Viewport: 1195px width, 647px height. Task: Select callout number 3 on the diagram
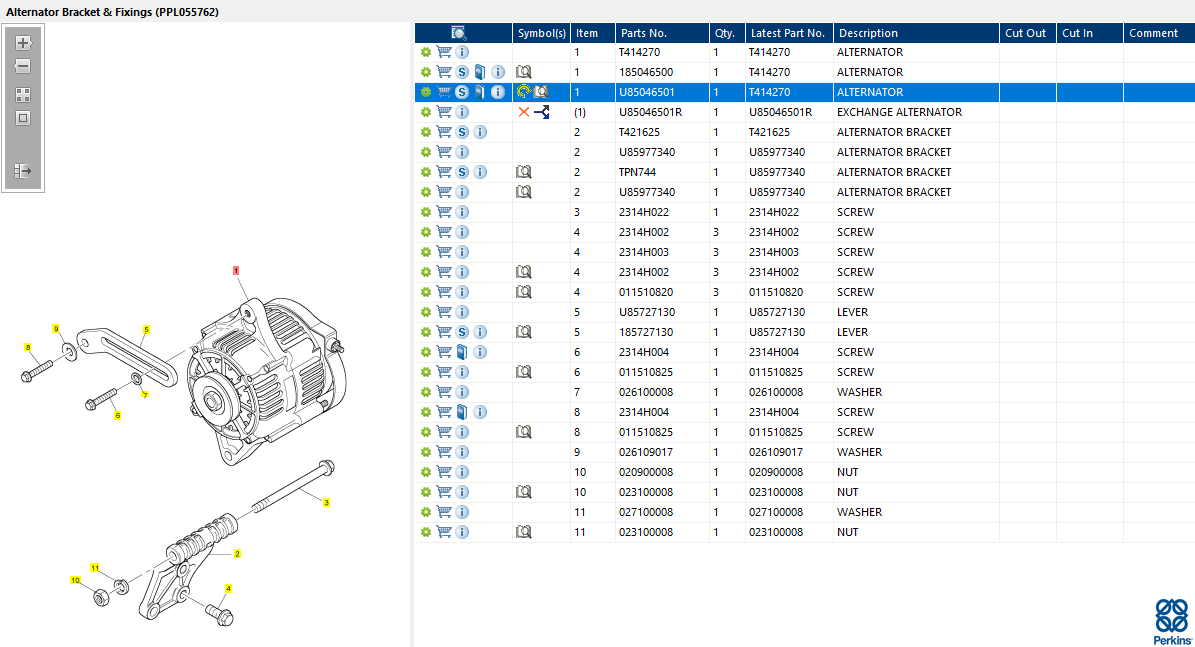(x=326, y=503)
